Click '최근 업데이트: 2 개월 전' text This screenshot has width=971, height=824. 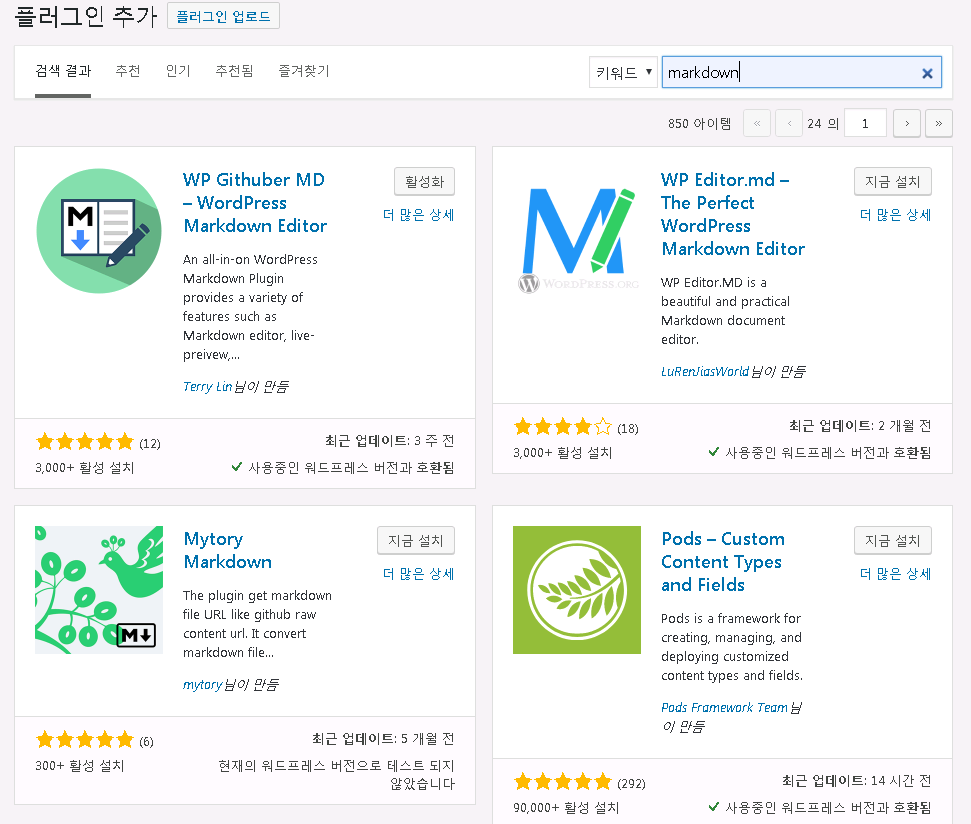click(x=860, y=426)
